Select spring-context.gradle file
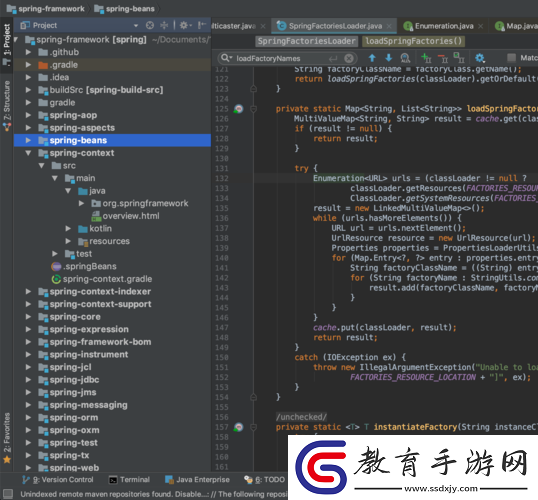 pyautogui.click(x=102, y=279)
